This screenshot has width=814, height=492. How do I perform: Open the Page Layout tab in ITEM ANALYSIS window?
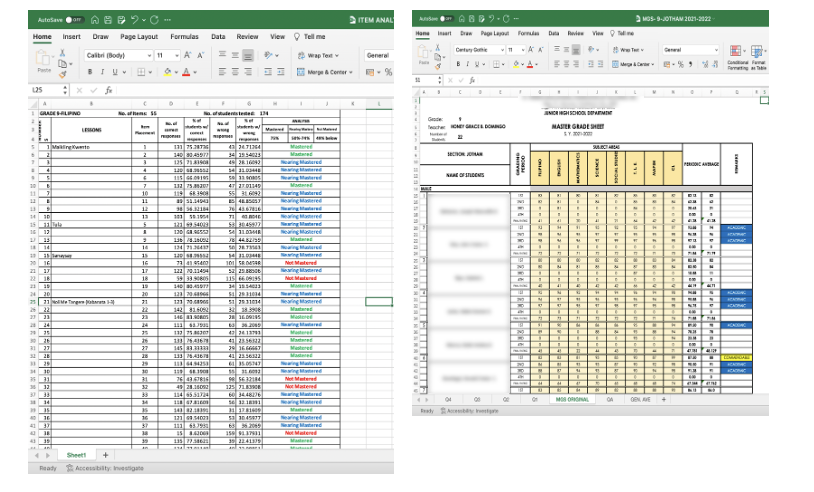[x=139, y=37]
